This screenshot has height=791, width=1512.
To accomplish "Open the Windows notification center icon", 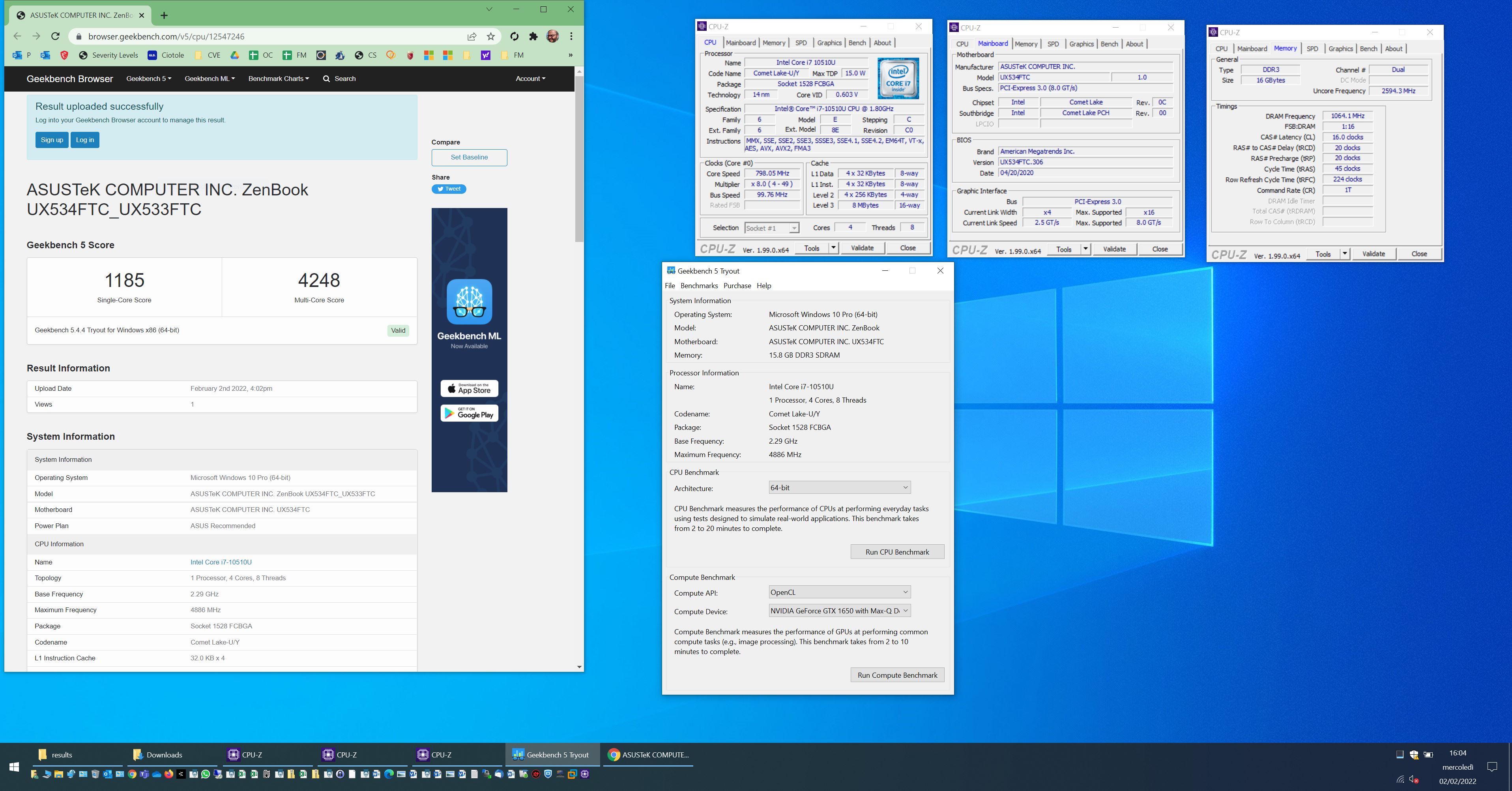I will coord(1492,767).
